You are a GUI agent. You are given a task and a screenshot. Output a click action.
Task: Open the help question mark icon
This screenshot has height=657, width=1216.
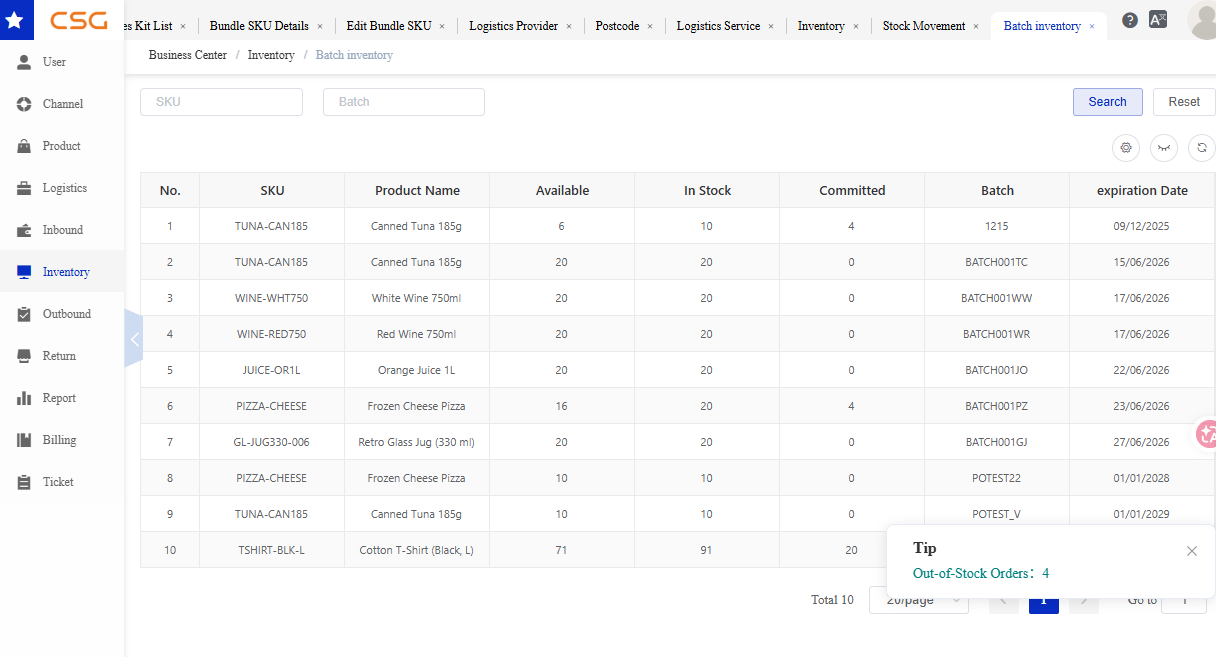1130,20
